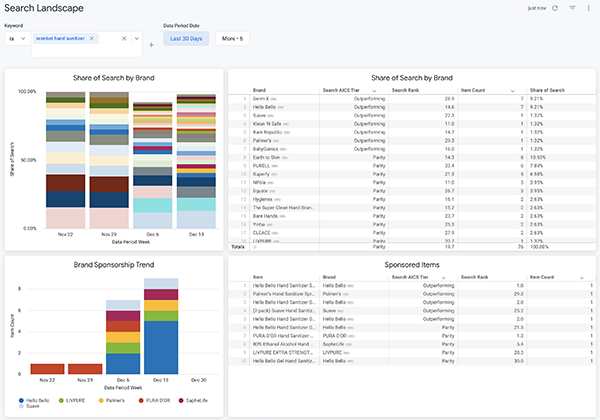Open drill menu next to Germ-X brand

[x=274, y=99]
